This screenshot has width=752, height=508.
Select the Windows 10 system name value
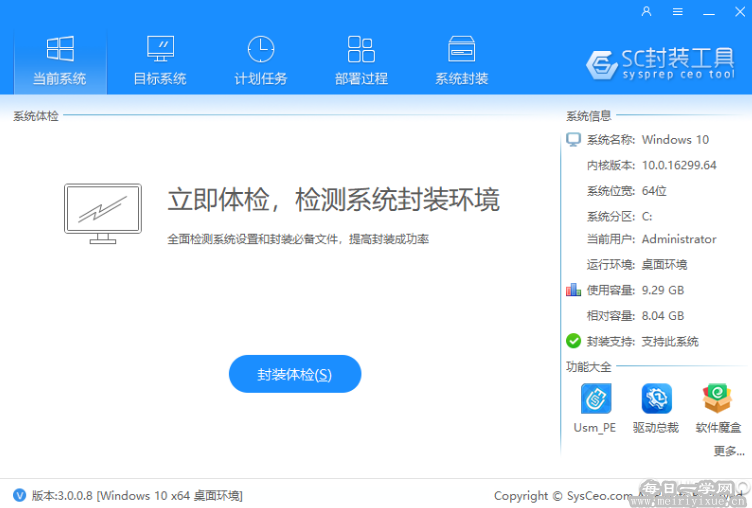pos(675,140)
